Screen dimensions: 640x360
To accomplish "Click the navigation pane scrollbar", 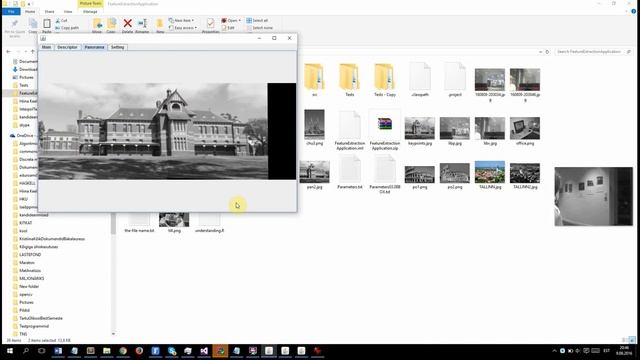I will [113, 224].
